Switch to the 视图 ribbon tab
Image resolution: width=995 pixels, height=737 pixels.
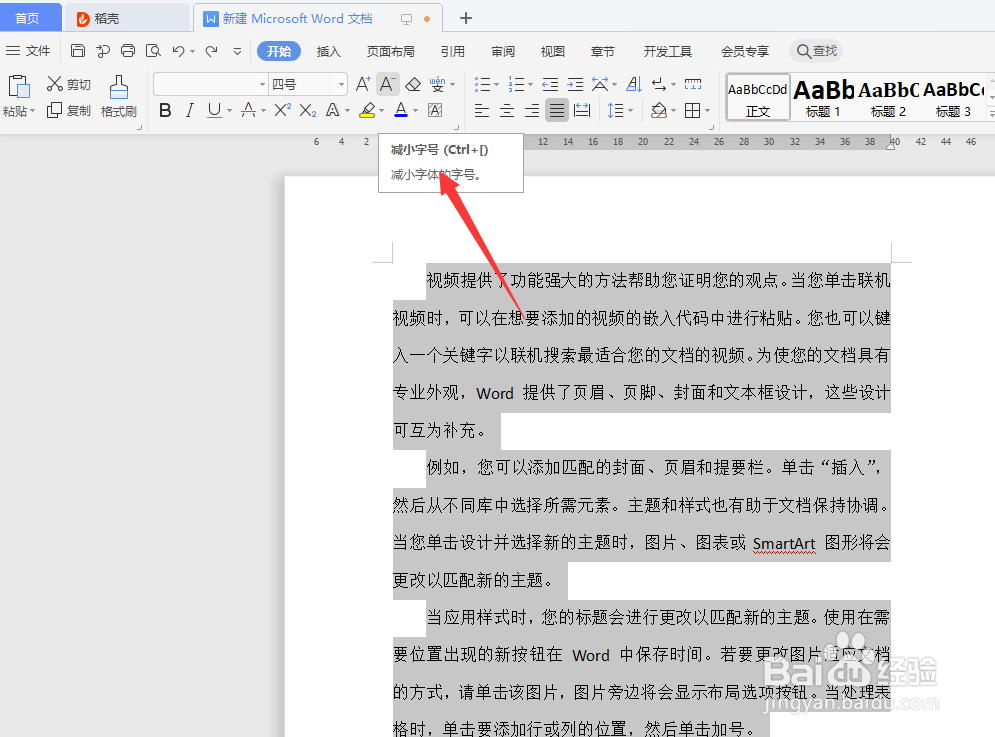pyautogui.click(x=552, y=51)
